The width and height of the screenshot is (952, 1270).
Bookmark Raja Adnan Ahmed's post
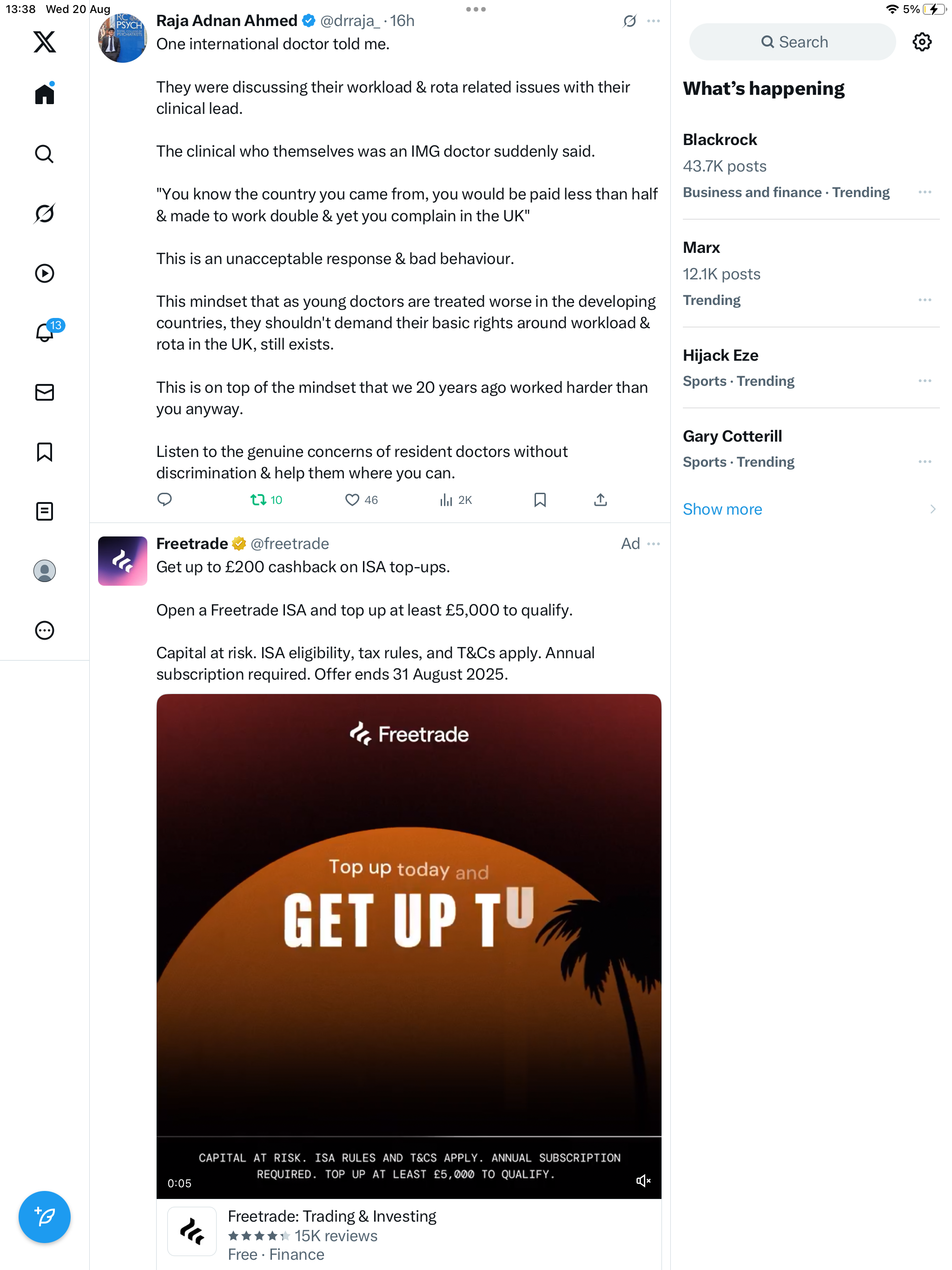[540, 500]
